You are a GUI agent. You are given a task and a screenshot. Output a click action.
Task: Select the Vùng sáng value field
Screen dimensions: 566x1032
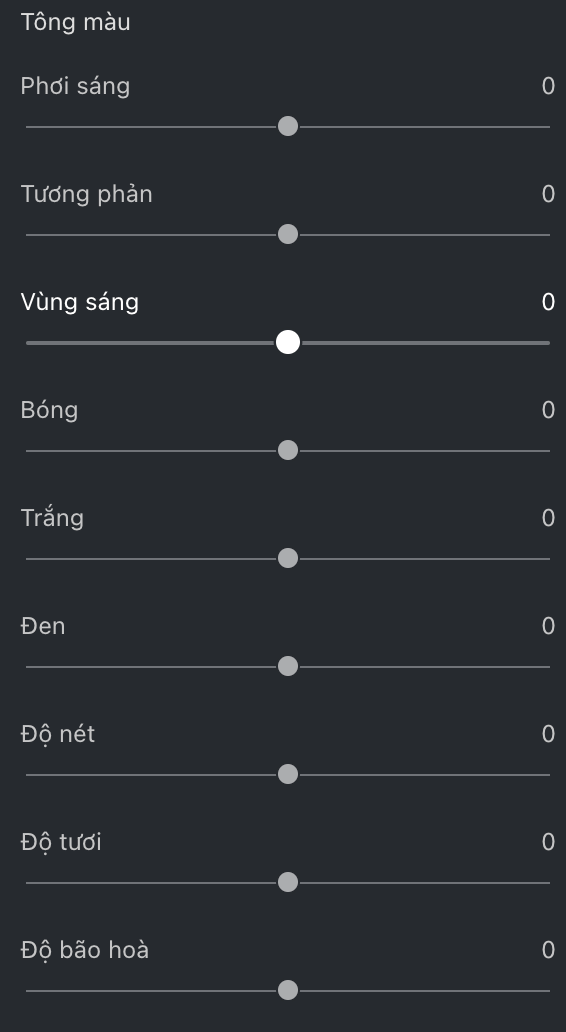click(548, 302)
